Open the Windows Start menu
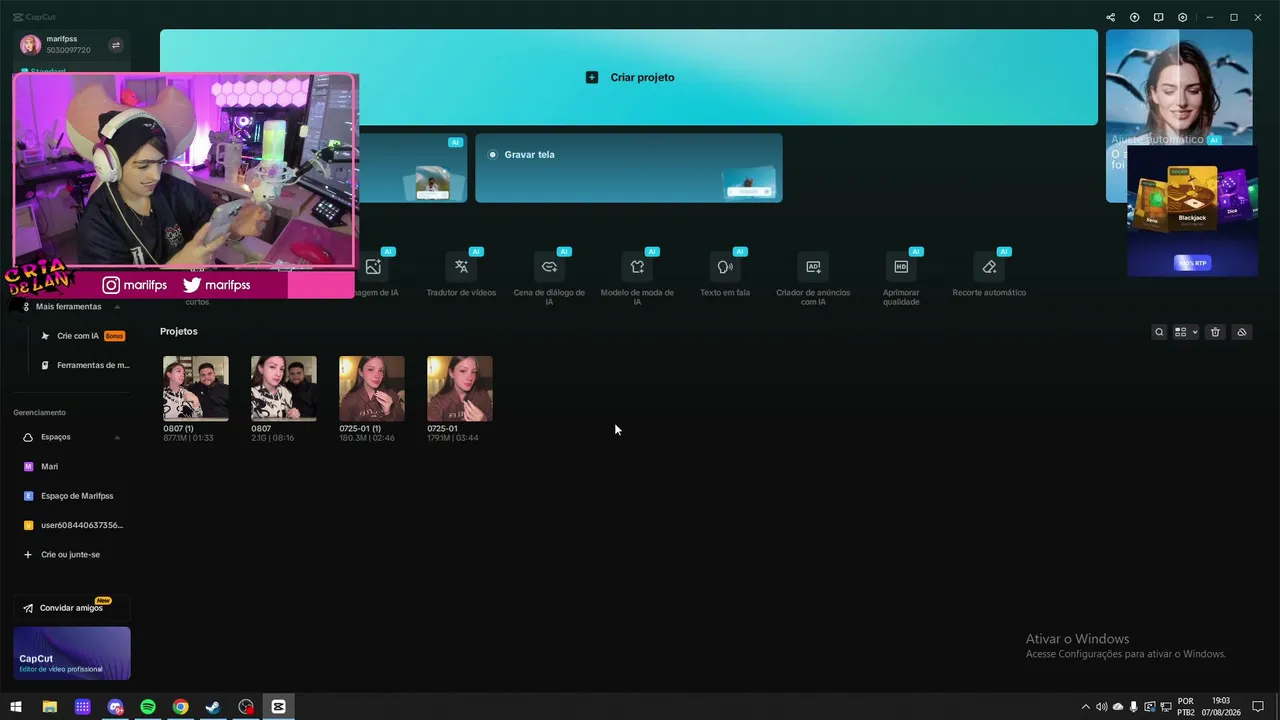Screen dimensions: 1280x720 pyautogui.click(x=16, y=707)
